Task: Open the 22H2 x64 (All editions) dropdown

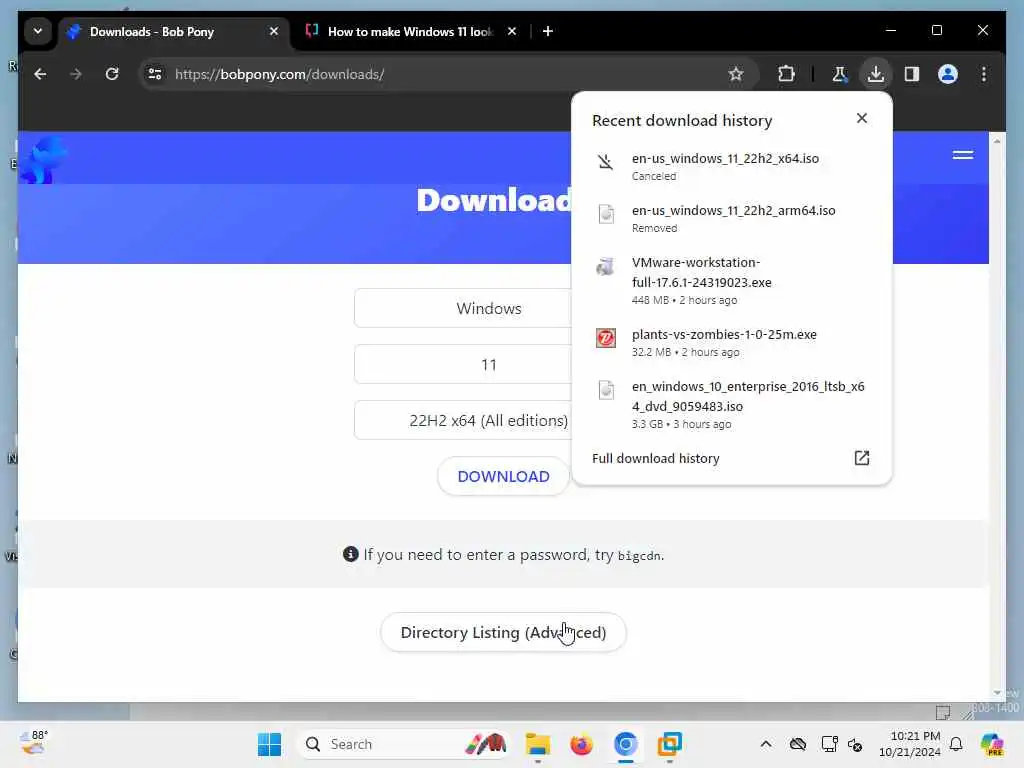Action: point(463,421)
